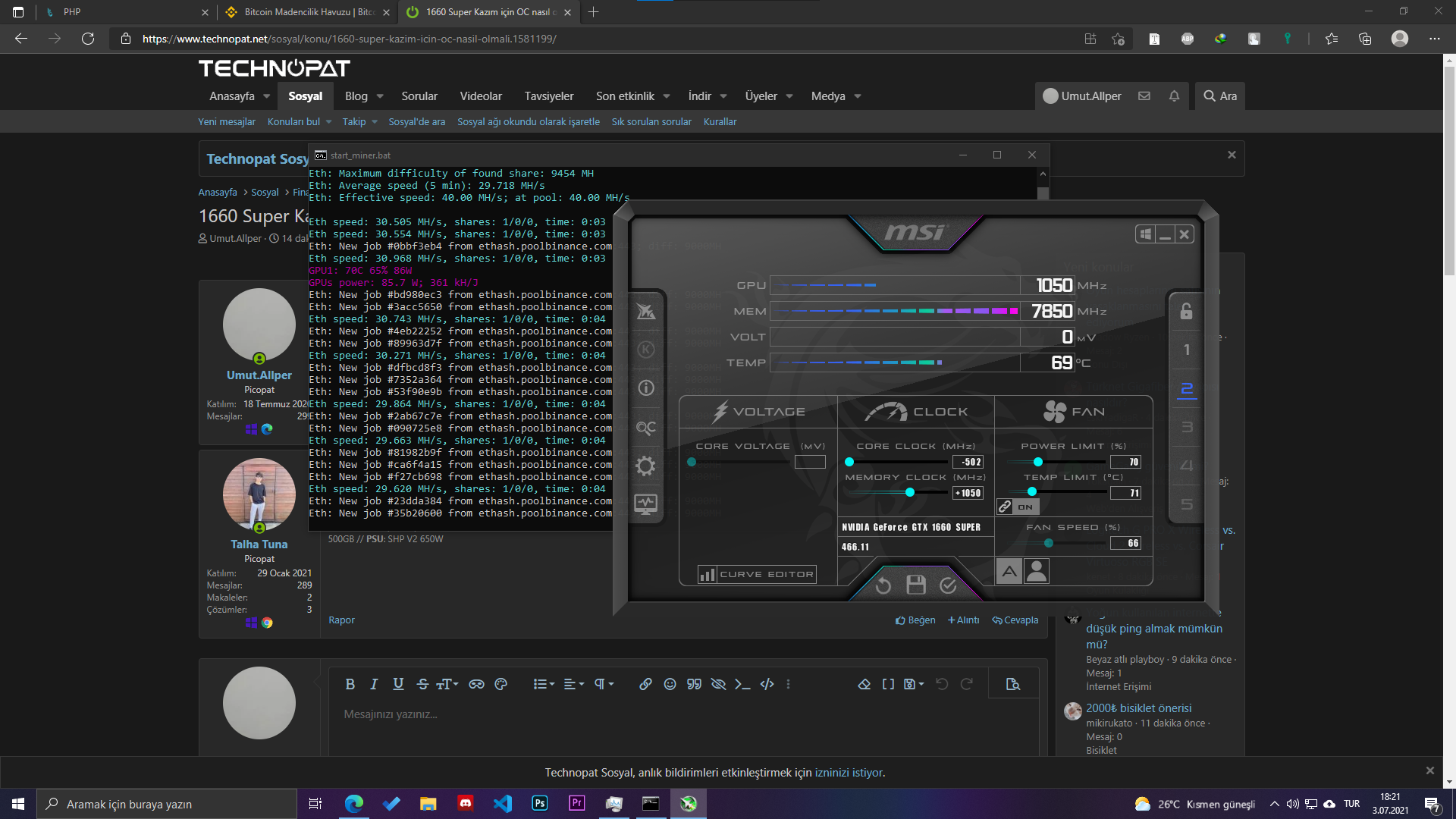Click the profile lock icon
The height and width of the screenshot is (819, 1456).
pyautogui.click(x=1186, y=311)
